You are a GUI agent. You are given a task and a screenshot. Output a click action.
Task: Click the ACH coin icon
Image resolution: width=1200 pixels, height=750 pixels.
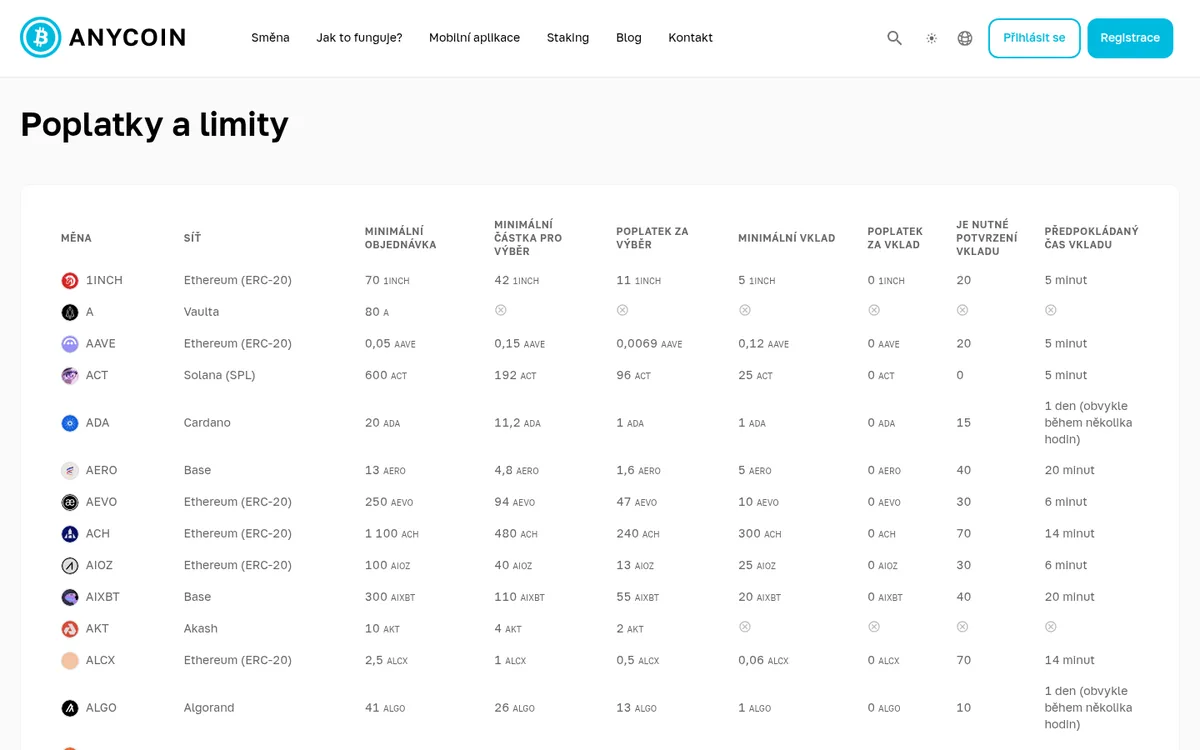70,534
